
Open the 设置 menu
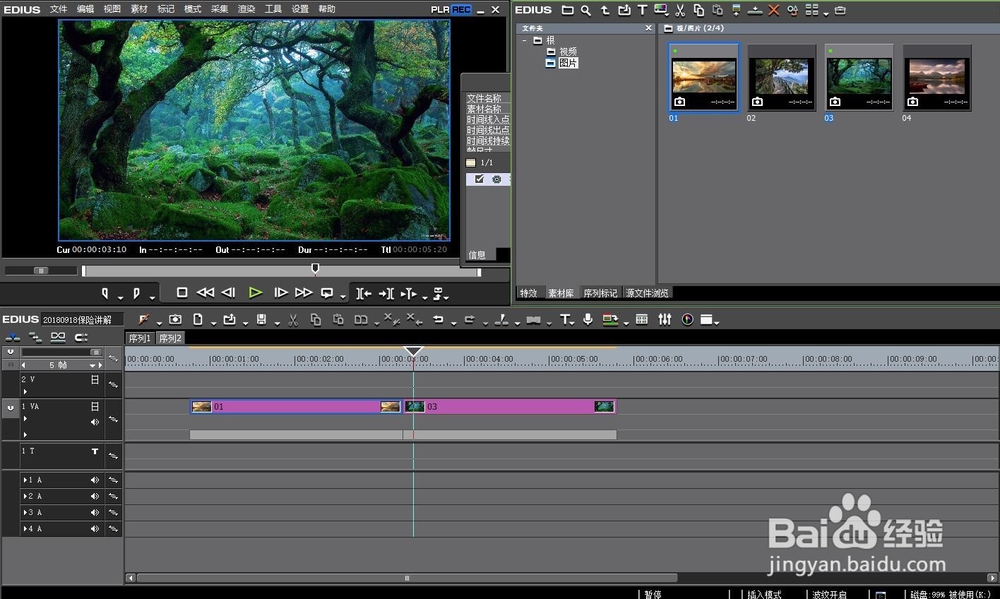click(x=300, y=9)
